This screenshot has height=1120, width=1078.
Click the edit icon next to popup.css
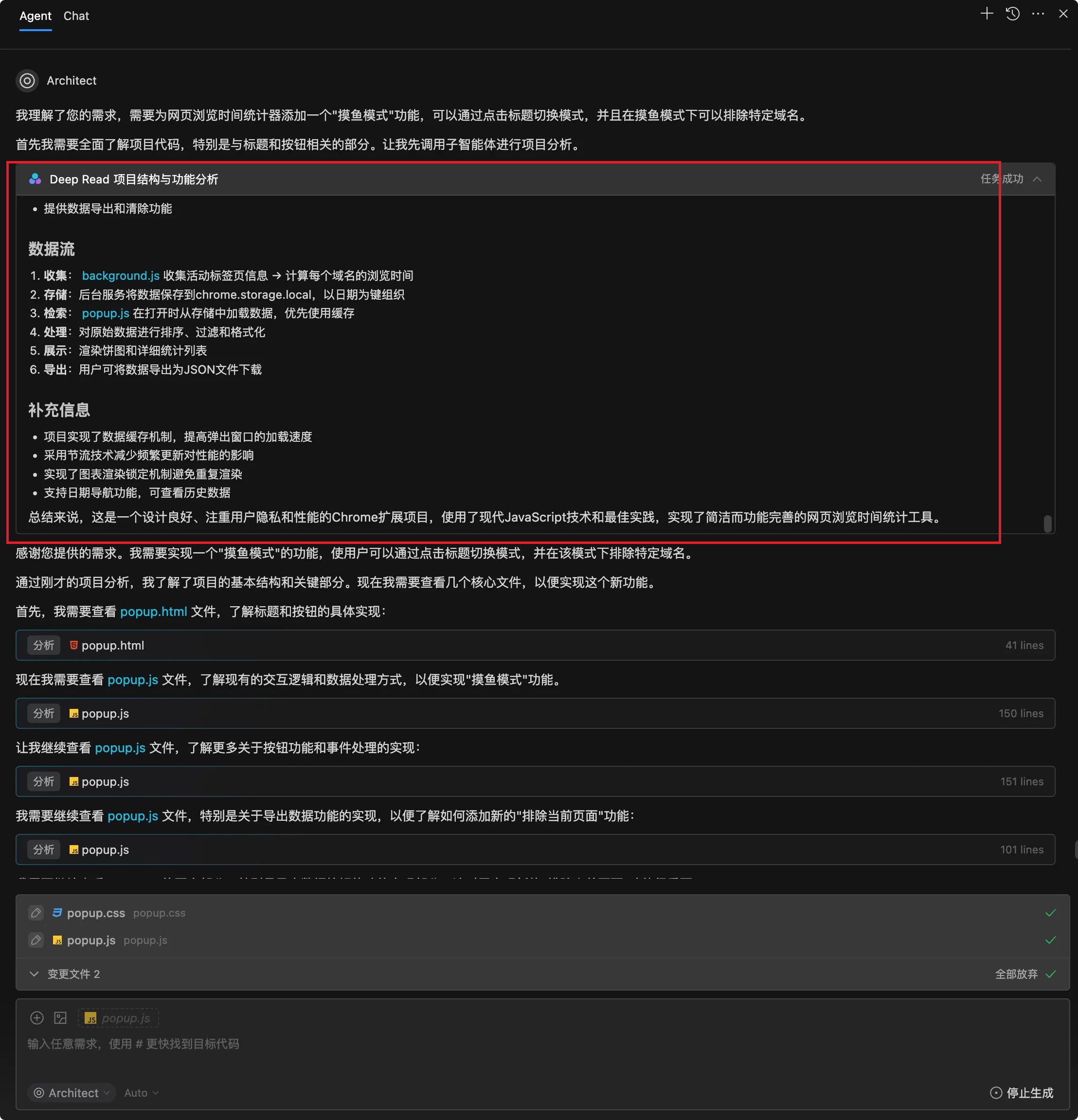pyautogui.click(x=36, y=913)
